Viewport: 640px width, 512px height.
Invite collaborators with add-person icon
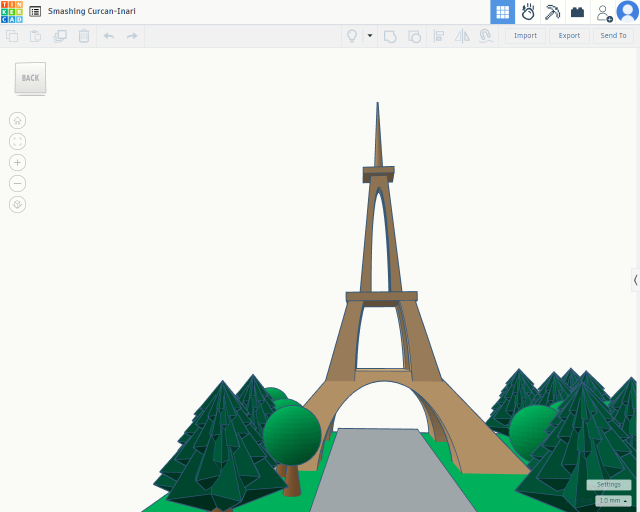(x=604, y=12)
